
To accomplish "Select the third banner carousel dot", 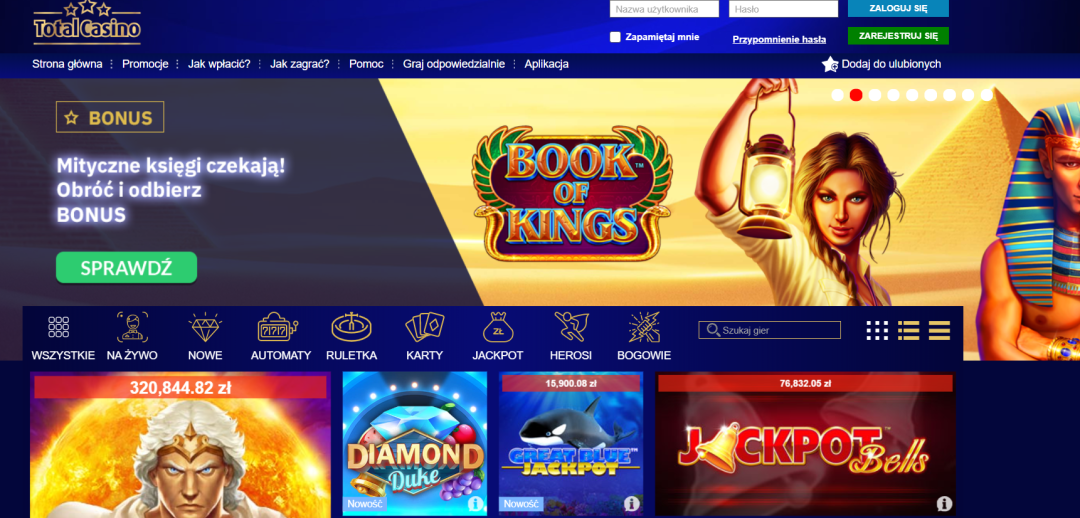I will pyautogui.click(x=875, y=95).
